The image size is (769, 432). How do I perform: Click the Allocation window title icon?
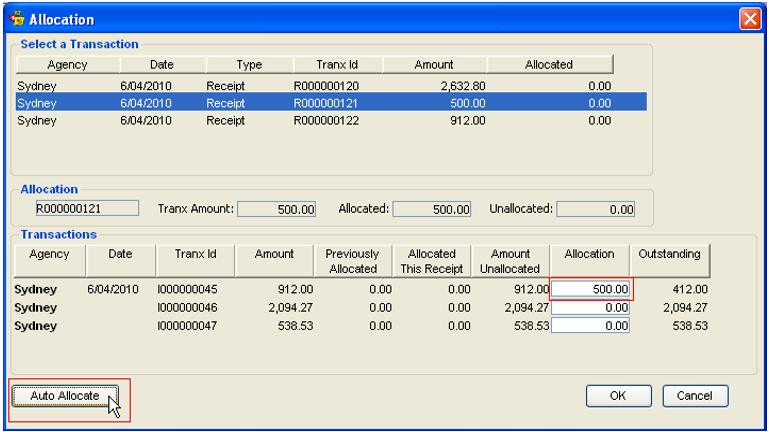tap(17, 18)
